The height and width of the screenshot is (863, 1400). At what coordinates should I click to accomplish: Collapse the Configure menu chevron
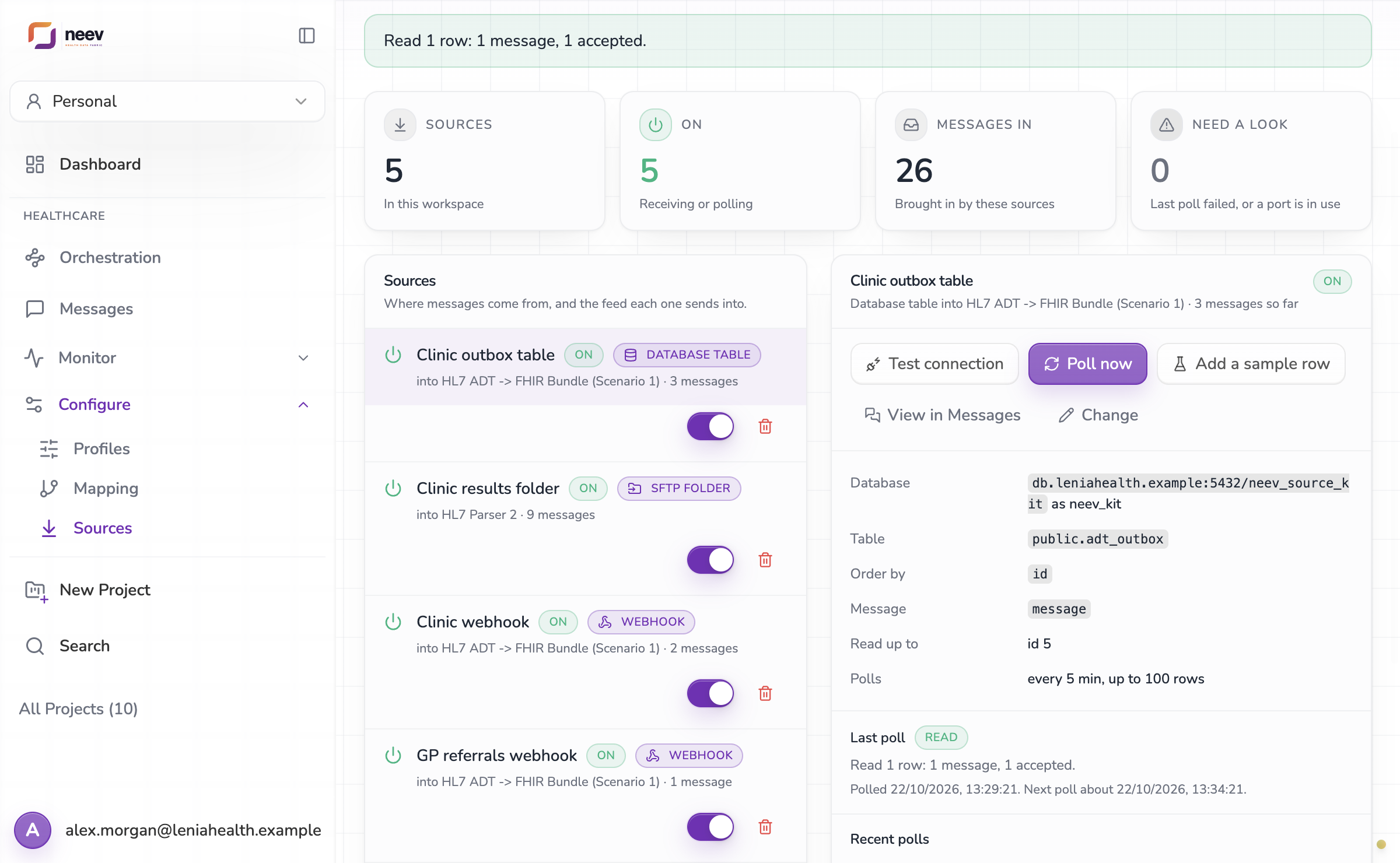pos(303,405)
